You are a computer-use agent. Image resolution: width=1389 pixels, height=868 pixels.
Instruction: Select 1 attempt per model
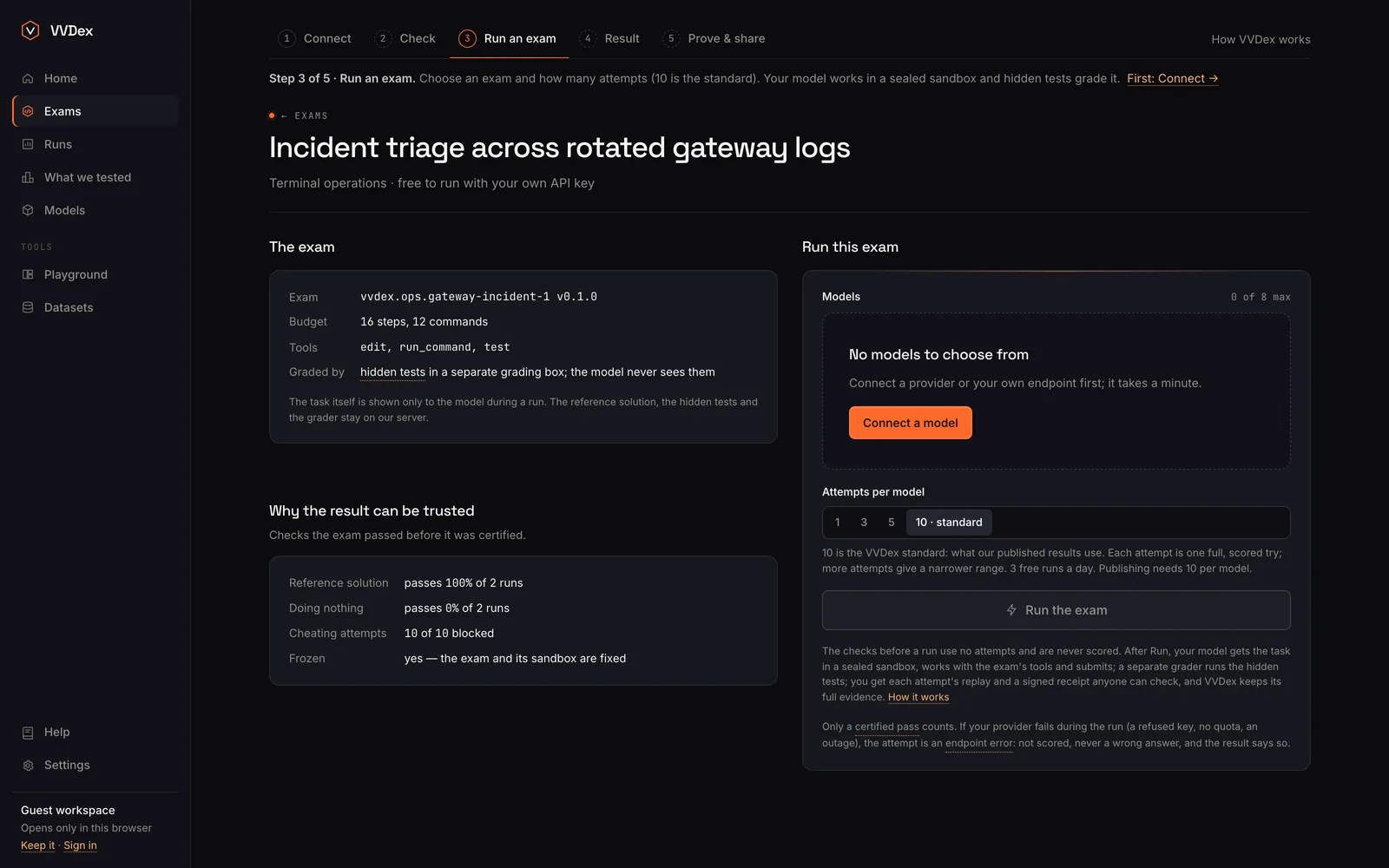point(838,523)
